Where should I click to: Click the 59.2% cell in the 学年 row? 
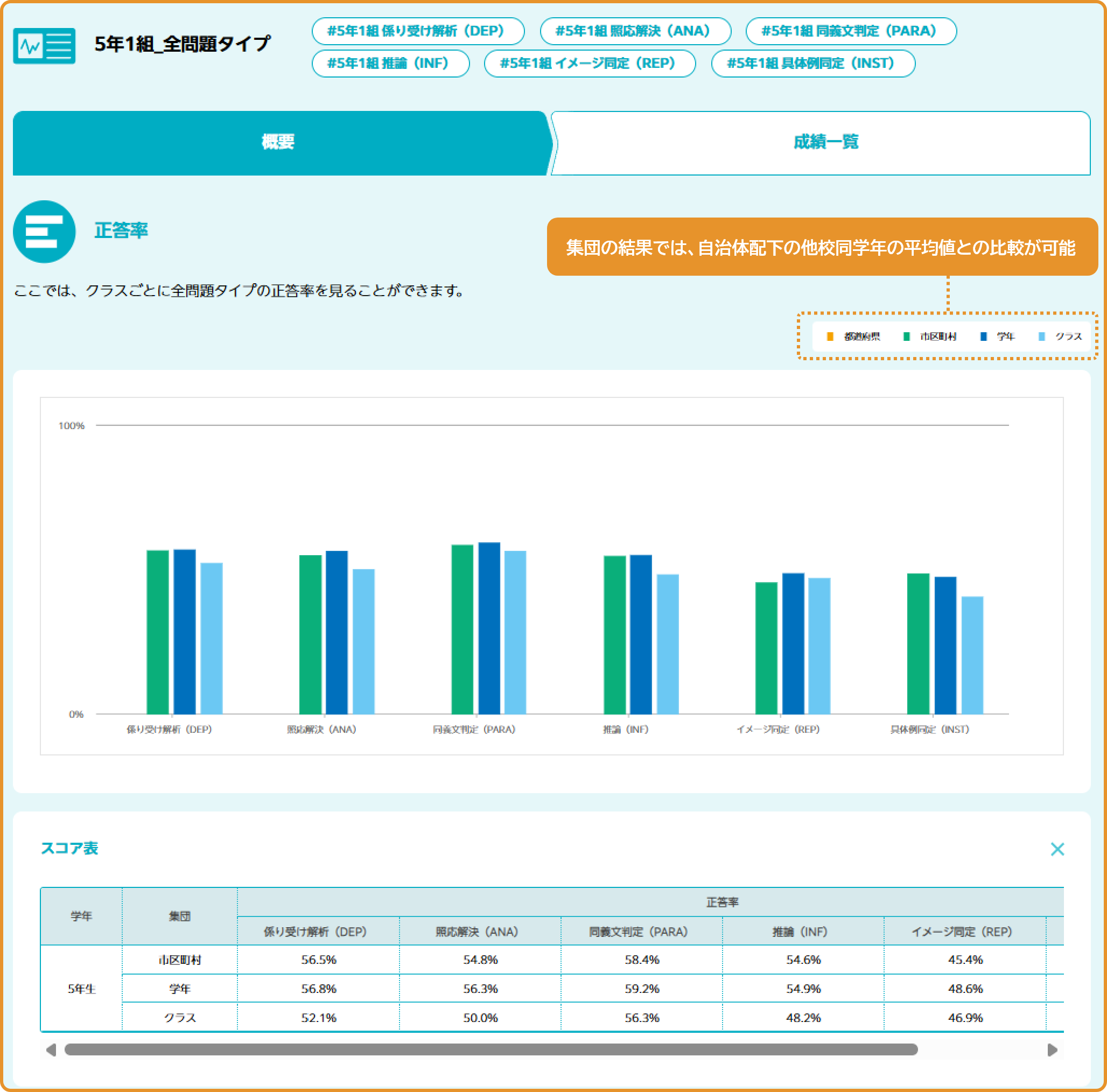[641, 989]
